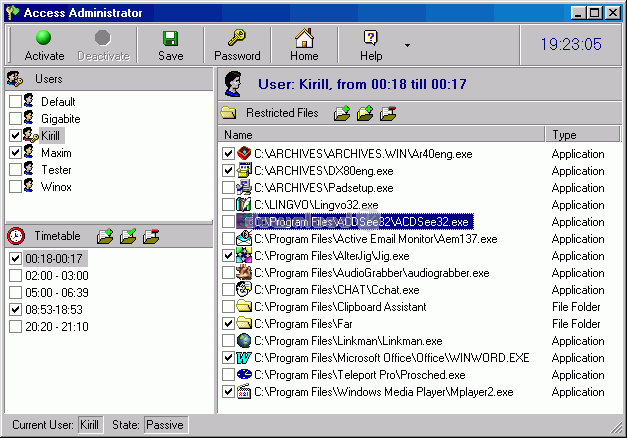Toggle the 08:53-18:53 timetable checkbox
The width and height of the screenshot is (627, 438).
15,310
